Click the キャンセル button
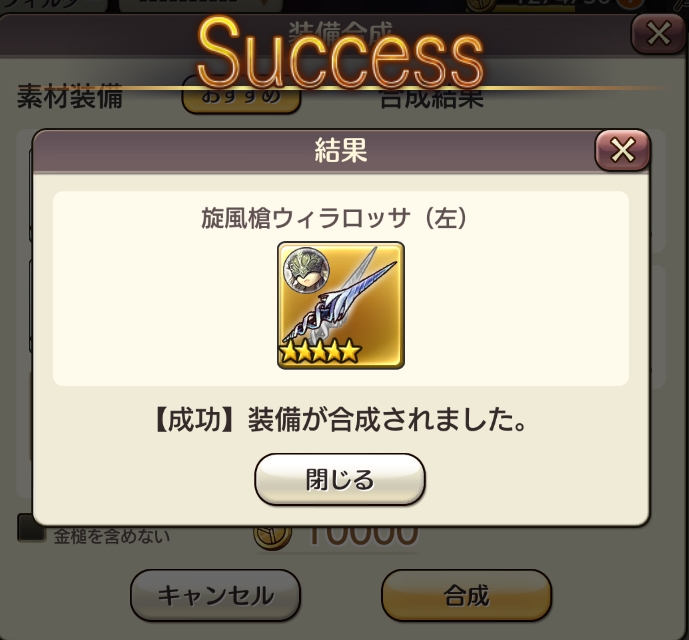The width and height of the screenshot is (689, 640). point(215,596)
